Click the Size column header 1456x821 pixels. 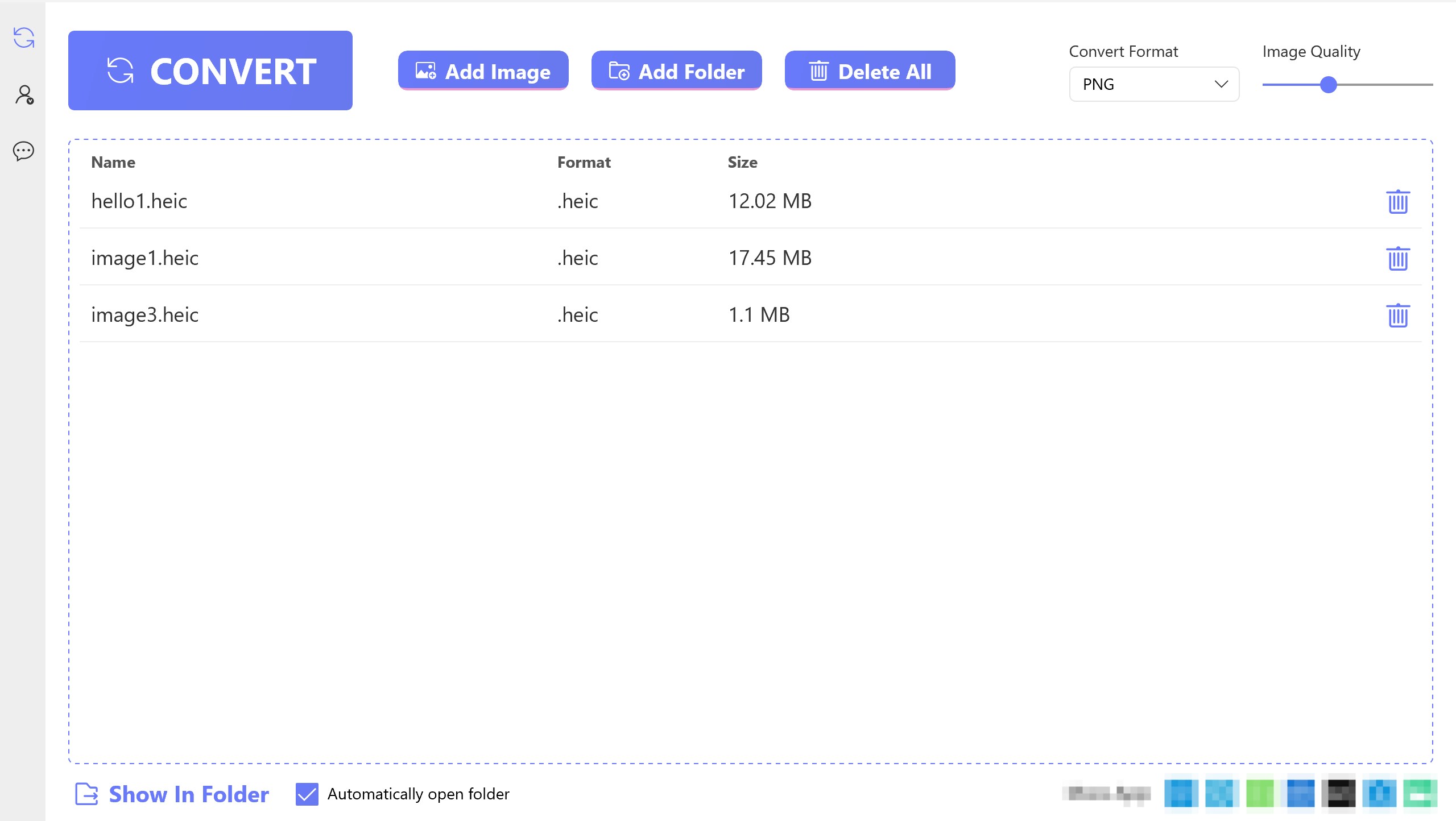click(x=742, y=162)
